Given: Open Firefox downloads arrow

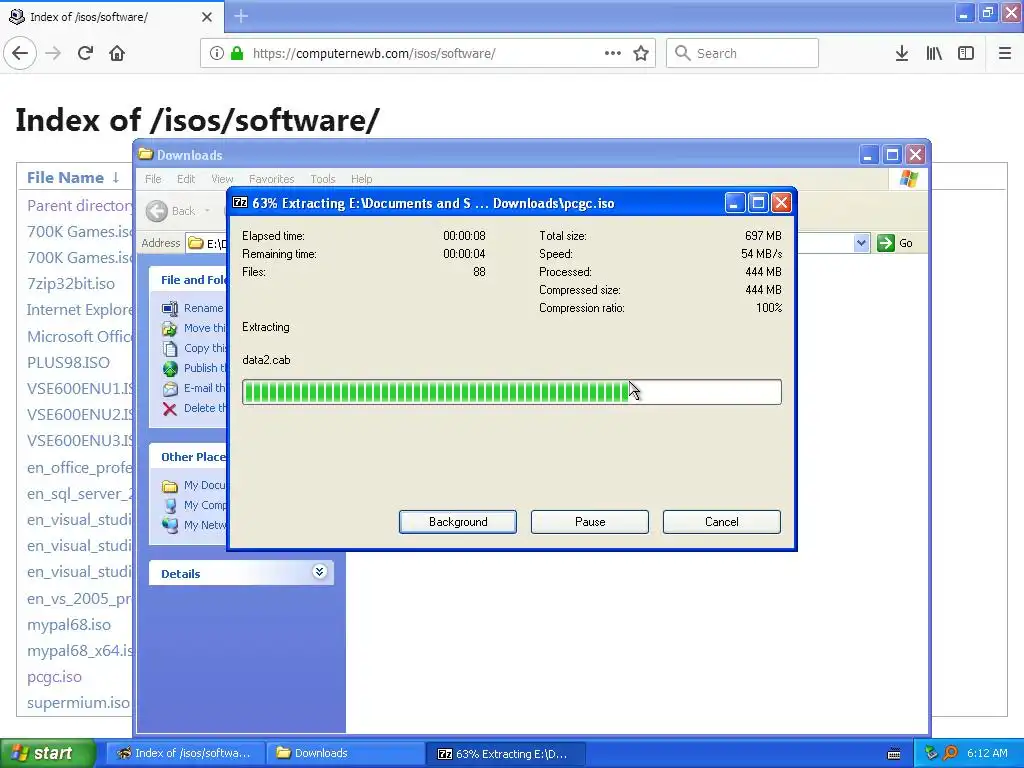Looking at the screenshot, I should click(902, 54).
